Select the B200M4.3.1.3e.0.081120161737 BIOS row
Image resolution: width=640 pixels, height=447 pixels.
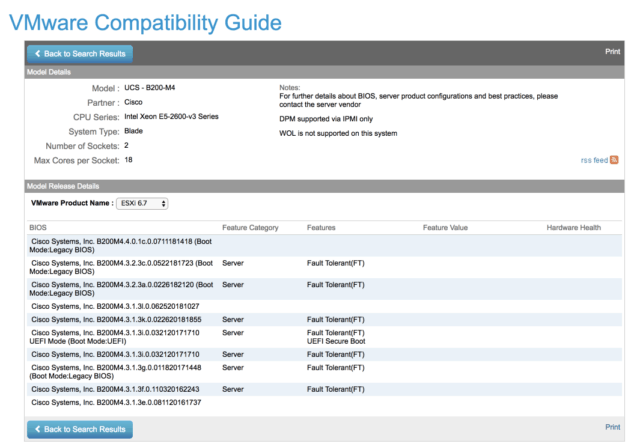(x=324, y=403)
